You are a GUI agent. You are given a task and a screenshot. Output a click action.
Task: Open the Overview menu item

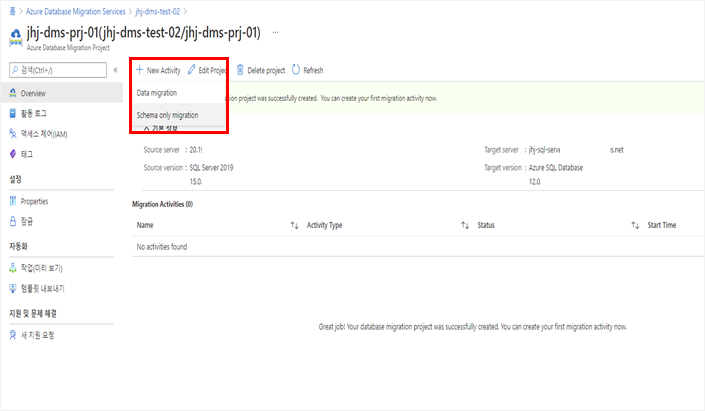coord(61,93)
